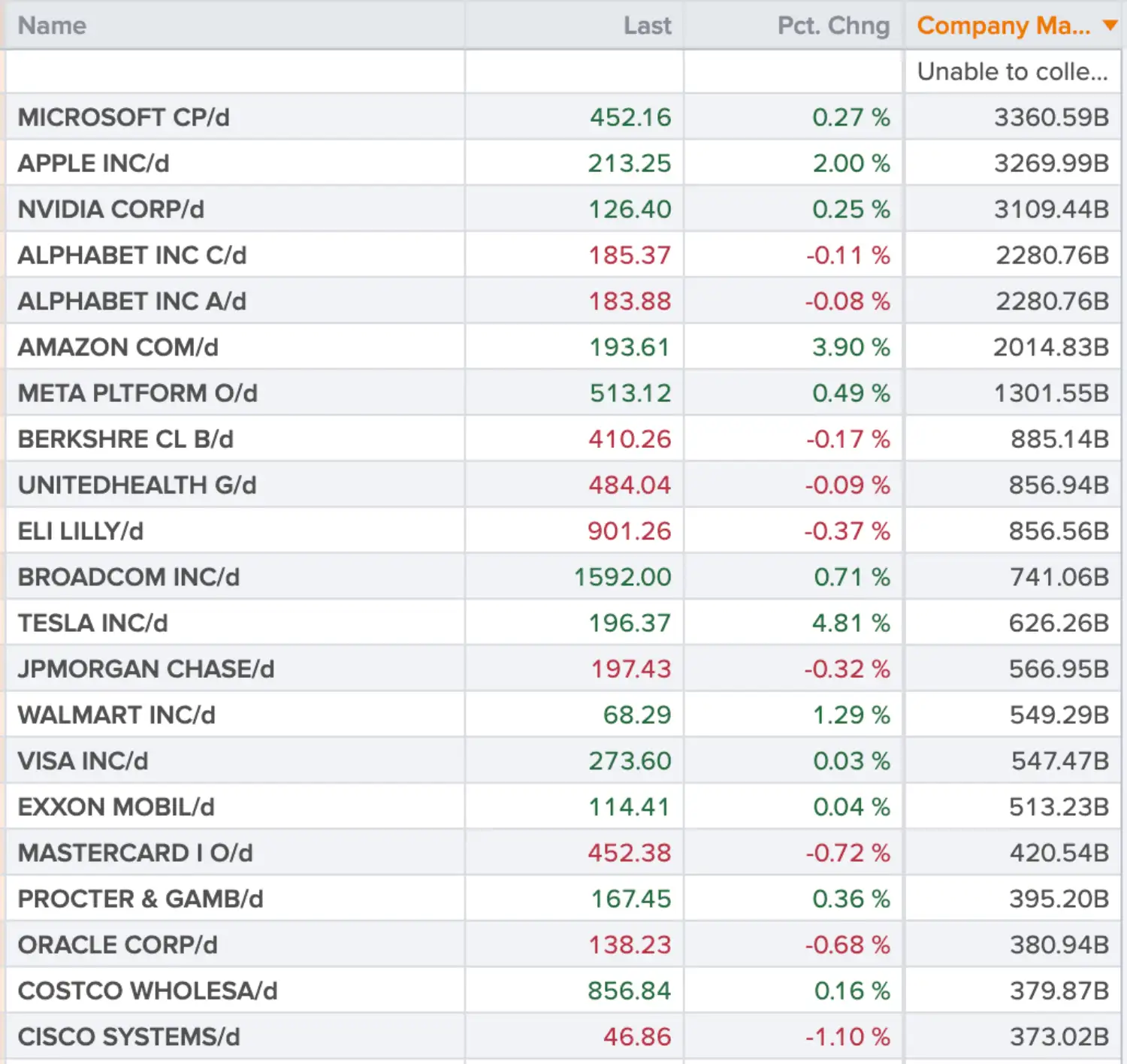Select the CISCO SYSTEMS/d row name
Viewport: 1127px width, 1064px height.
(129, 1037)
